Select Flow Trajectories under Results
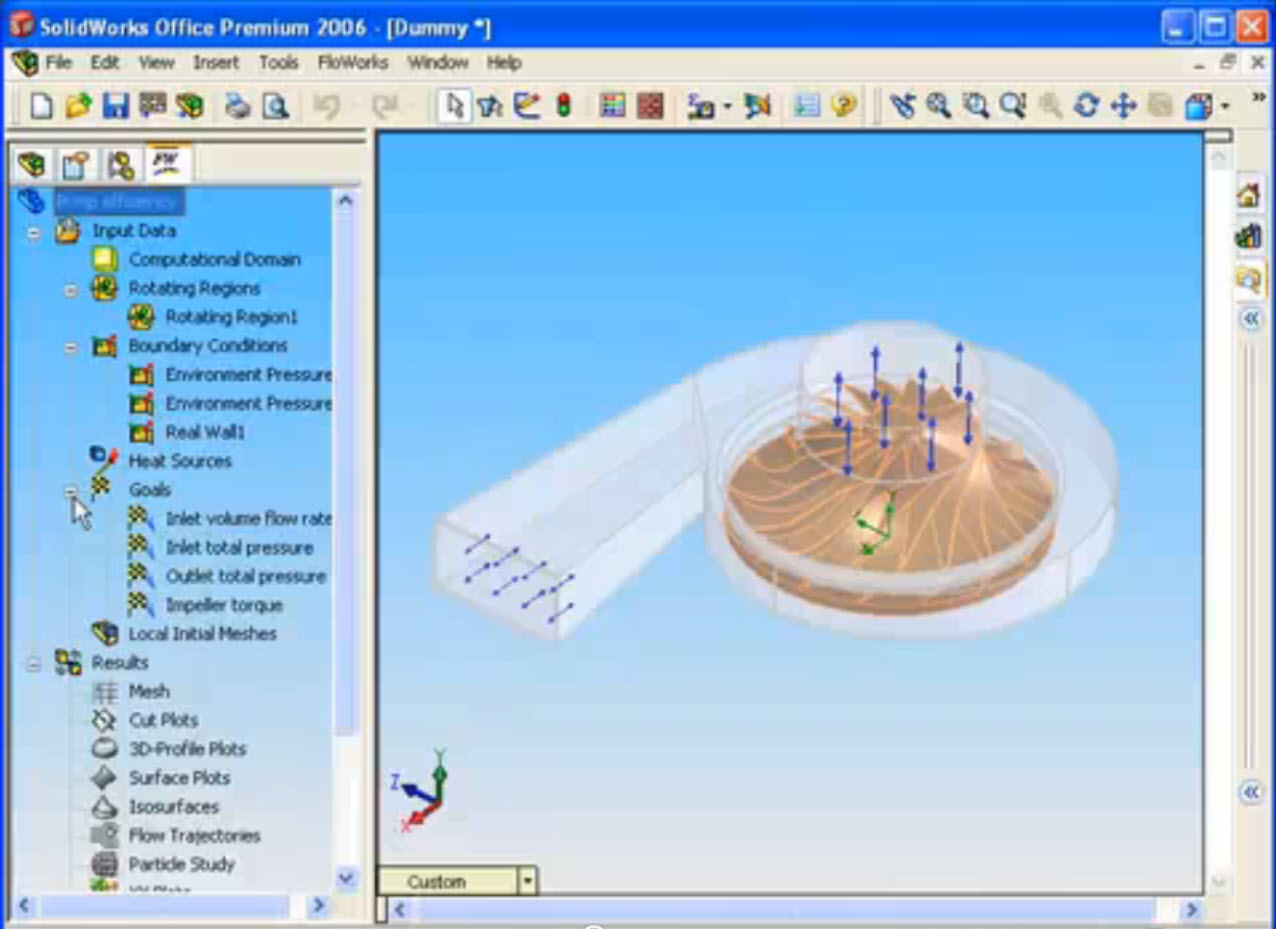 [194, 836]
